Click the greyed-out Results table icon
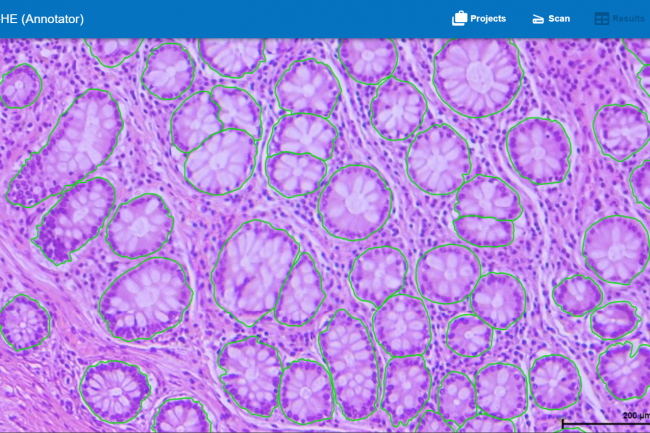This screenshot has width=650, height=433. [602, 18]
